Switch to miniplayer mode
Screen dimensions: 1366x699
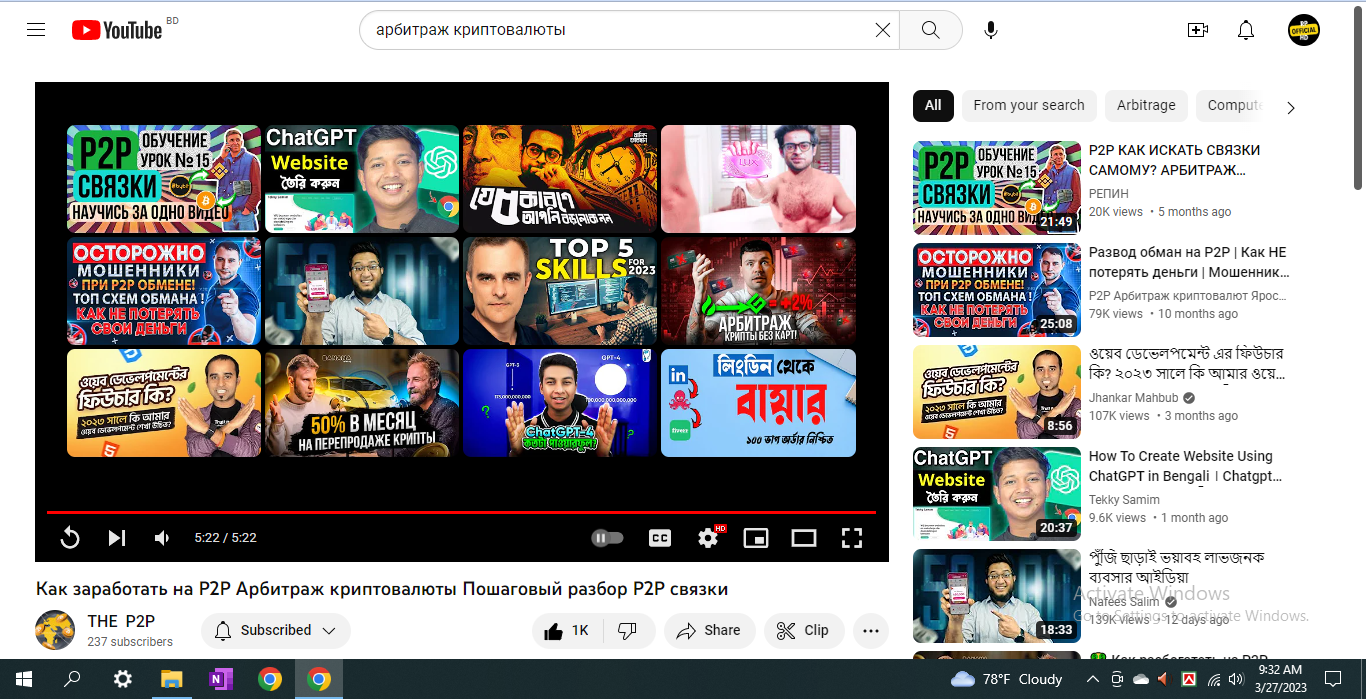(x=756, y=538)
